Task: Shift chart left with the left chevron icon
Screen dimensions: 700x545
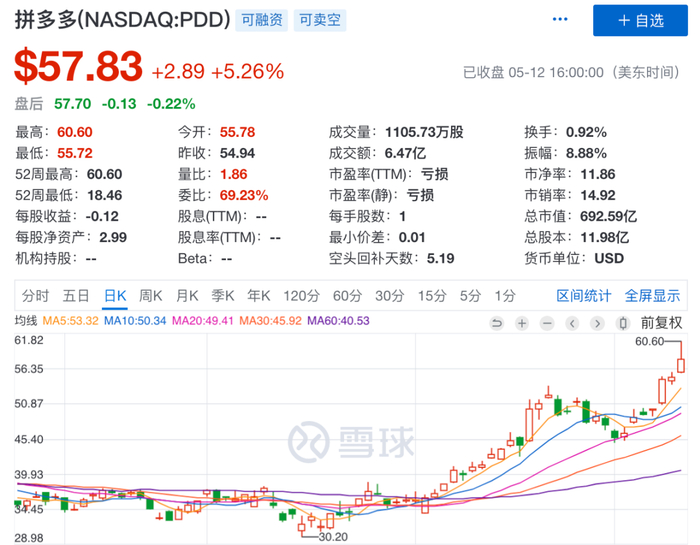Action: [x=572, y=323]
